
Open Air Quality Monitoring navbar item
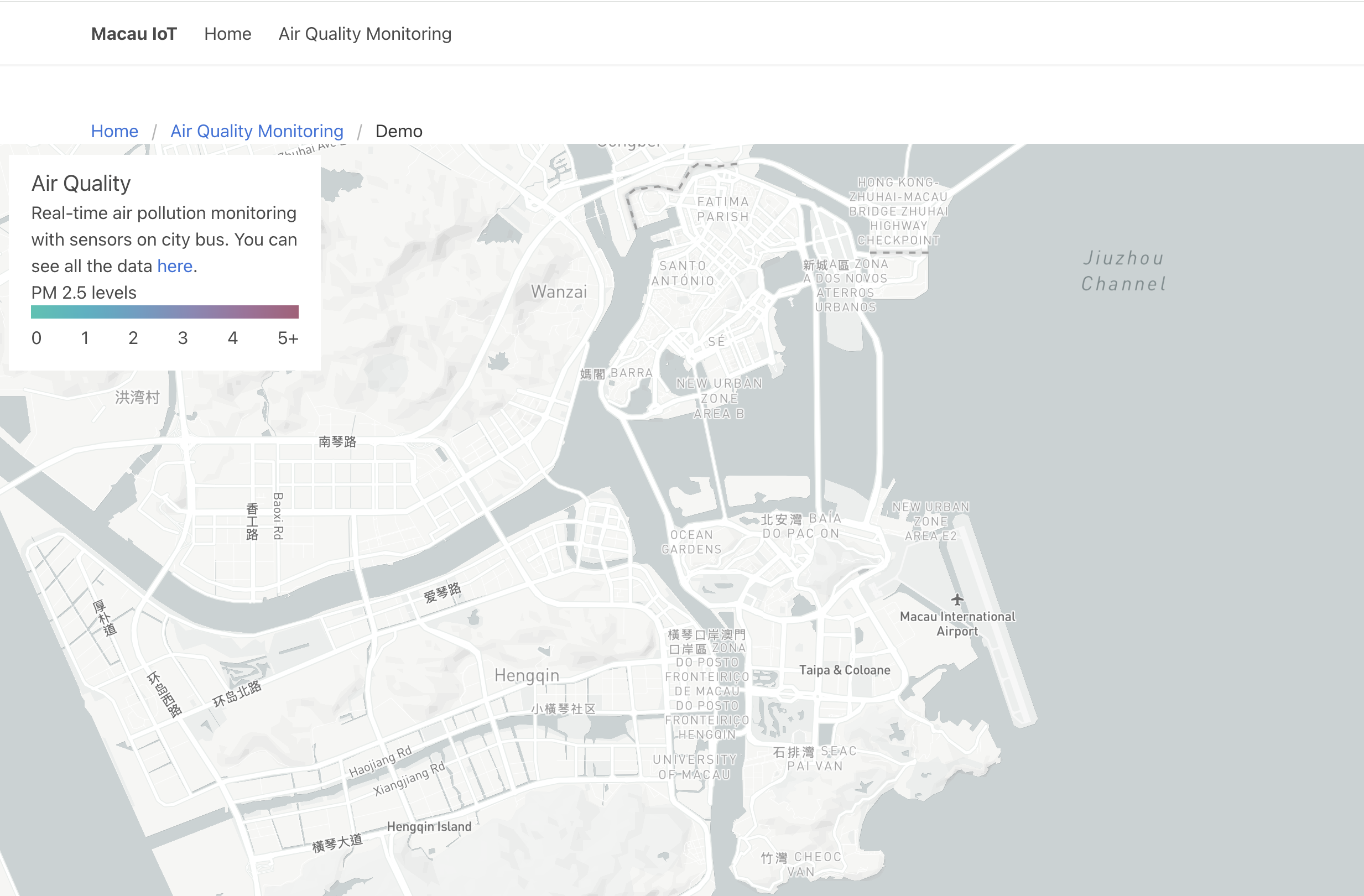coord(365,34)
